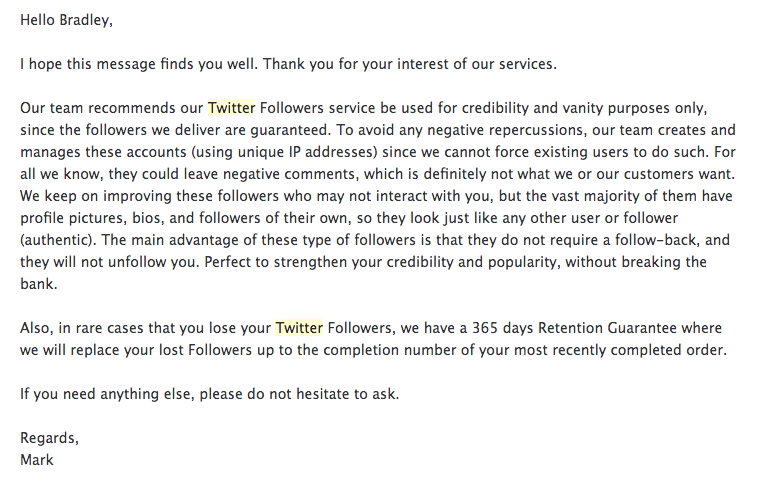This screenshot has width=774, height=499.
Task: Click the signature name 'Mark'
Action: 37,460
